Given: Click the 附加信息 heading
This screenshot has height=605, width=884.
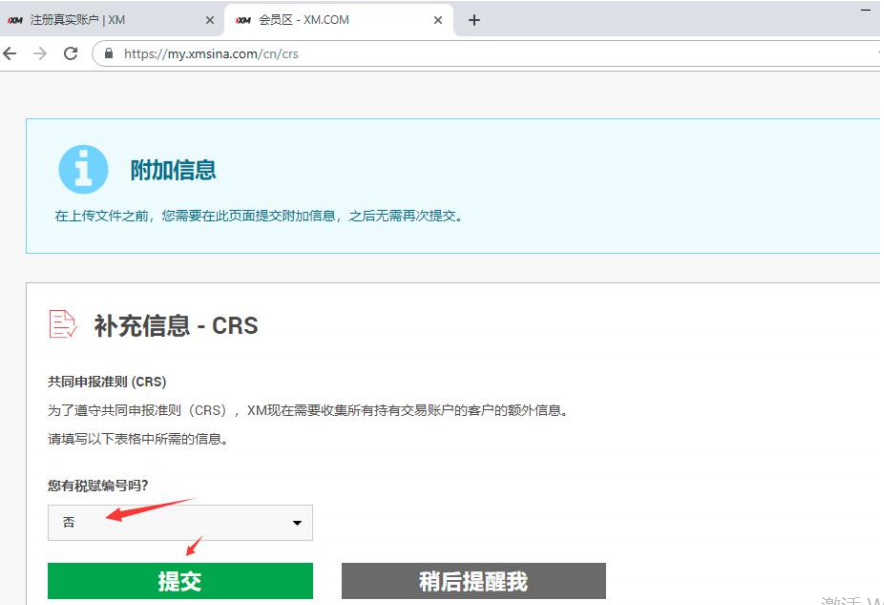Looking at the screenshot, I should (x=173, y=170).
